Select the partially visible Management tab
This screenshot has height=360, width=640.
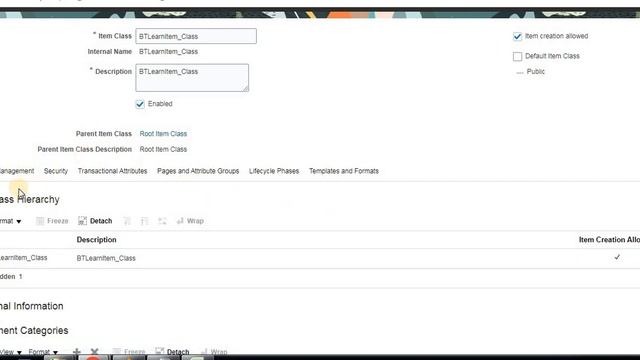click(17, 171)
